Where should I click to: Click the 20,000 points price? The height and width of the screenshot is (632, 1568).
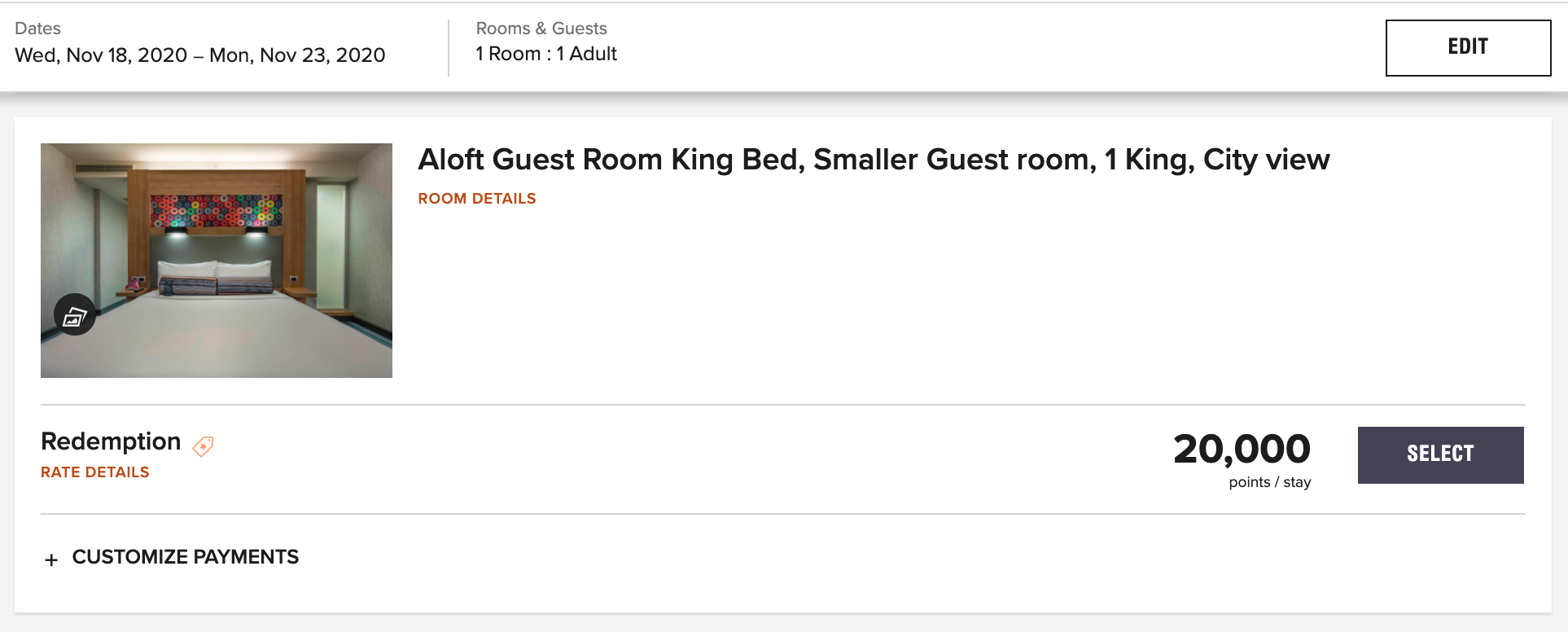click(1242, 449)
